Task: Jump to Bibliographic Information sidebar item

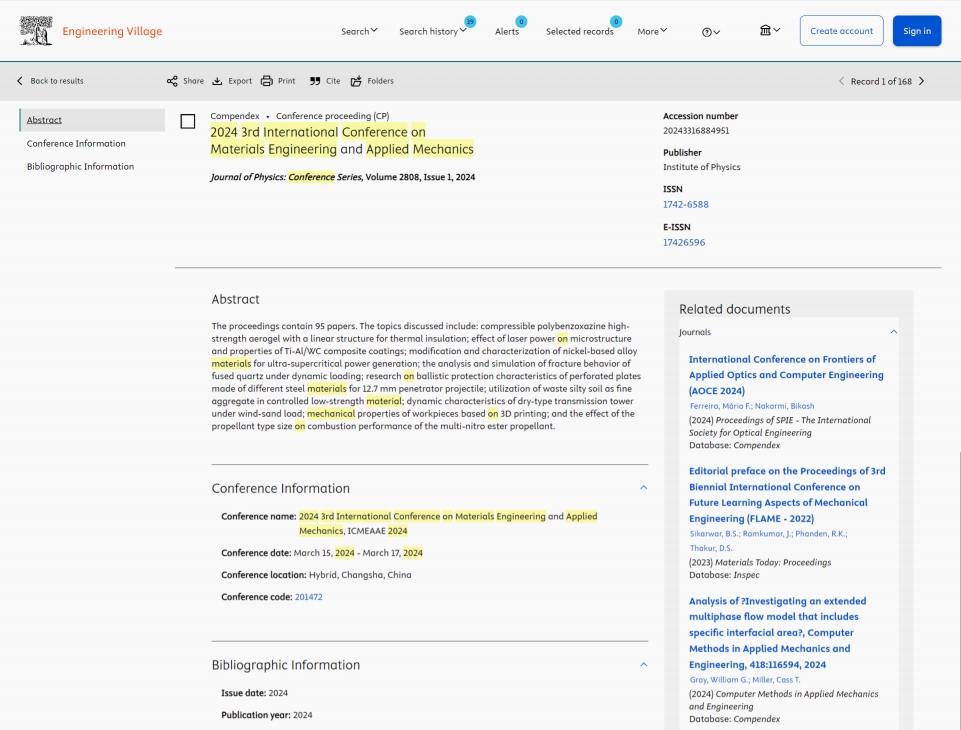Action: pyautogui.click(x=80, y=167)
